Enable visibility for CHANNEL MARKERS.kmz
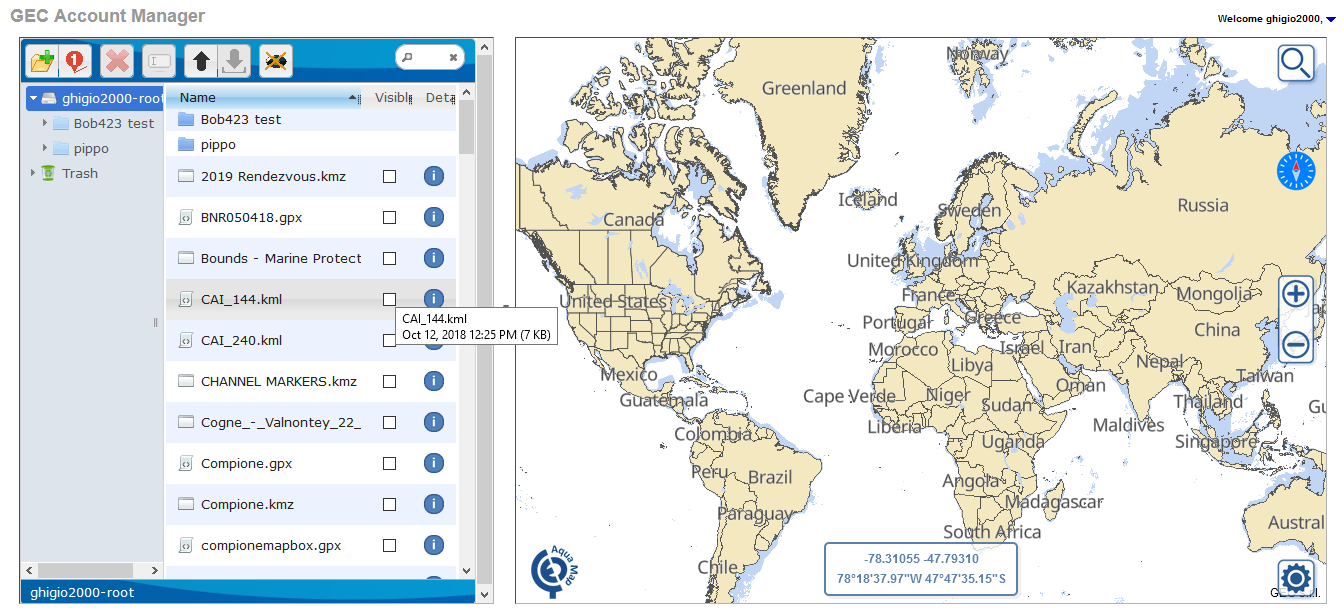This screenshot has width=1344, height=615. [389, 381]
